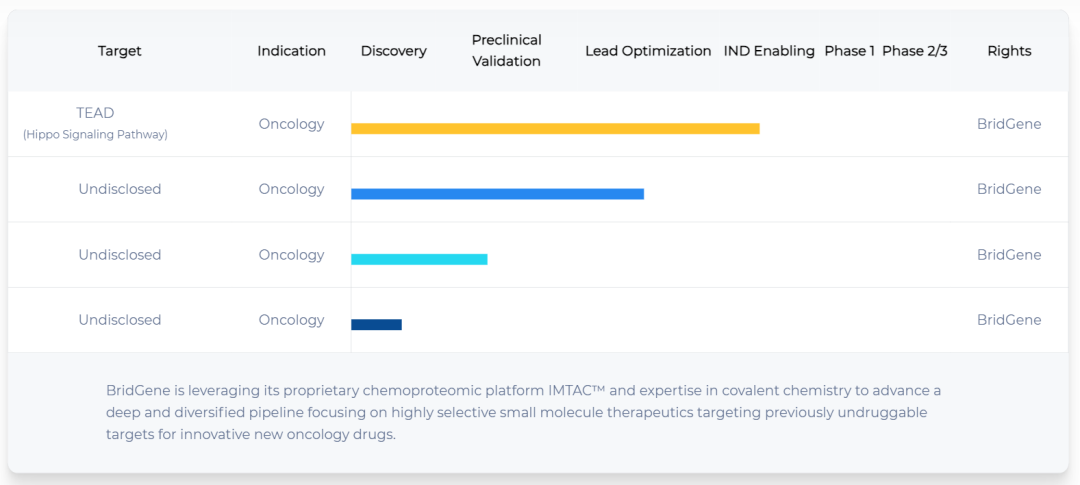The image size is (1080, 485).
Task: Click Oncology in the TEAD row
Action: [x=291, y=124]
